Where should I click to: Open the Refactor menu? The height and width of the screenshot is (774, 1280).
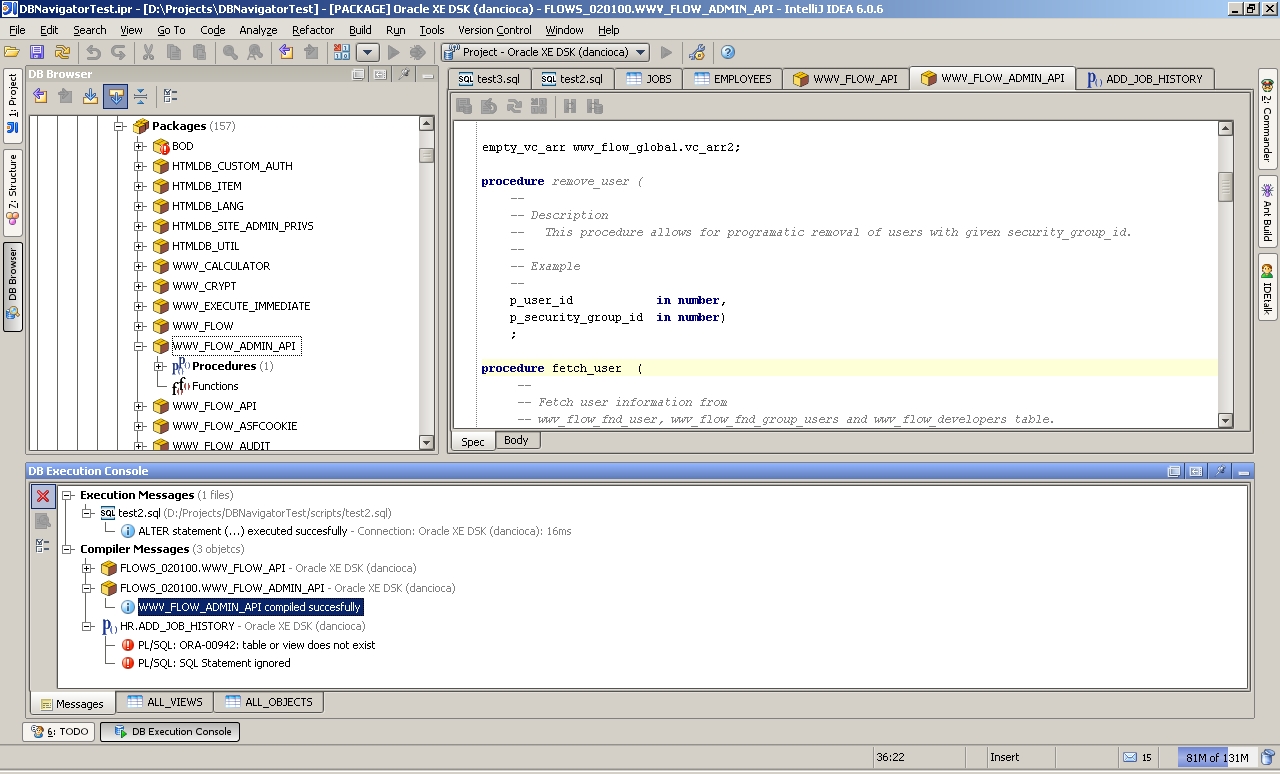(x=313, y=30)
